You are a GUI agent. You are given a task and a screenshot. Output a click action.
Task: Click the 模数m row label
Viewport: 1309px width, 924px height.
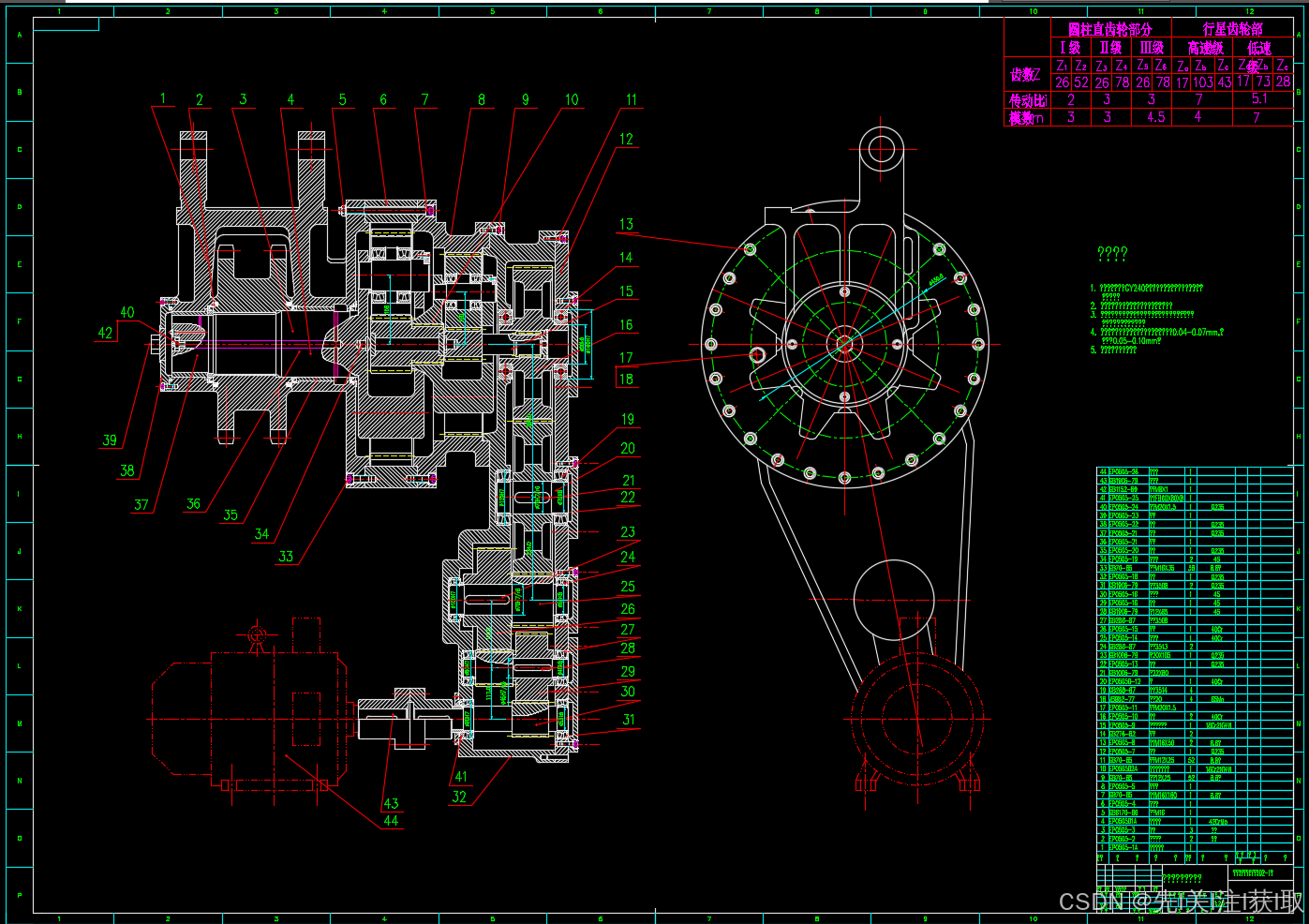[x=1026, y=118]
